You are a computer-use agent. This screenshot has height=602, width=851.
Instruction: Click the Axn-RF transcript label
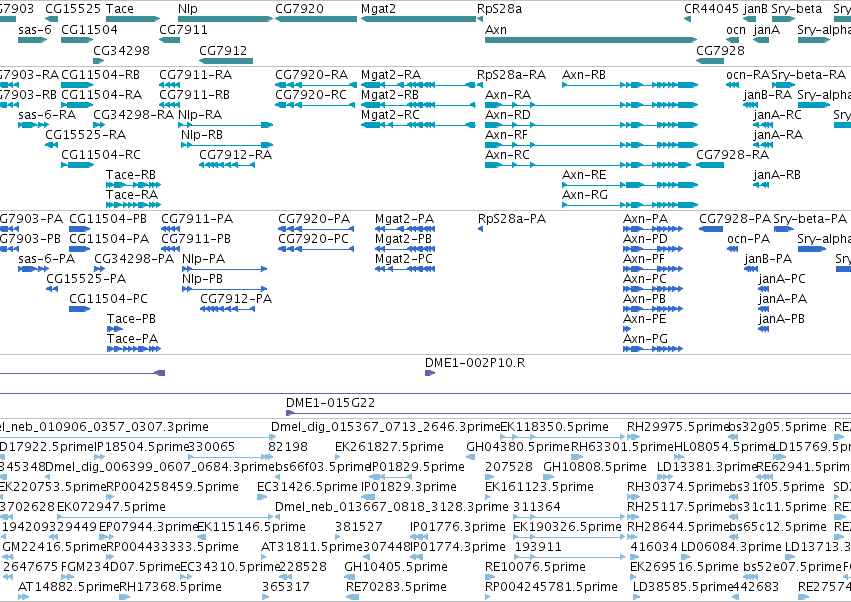point(506,135)
